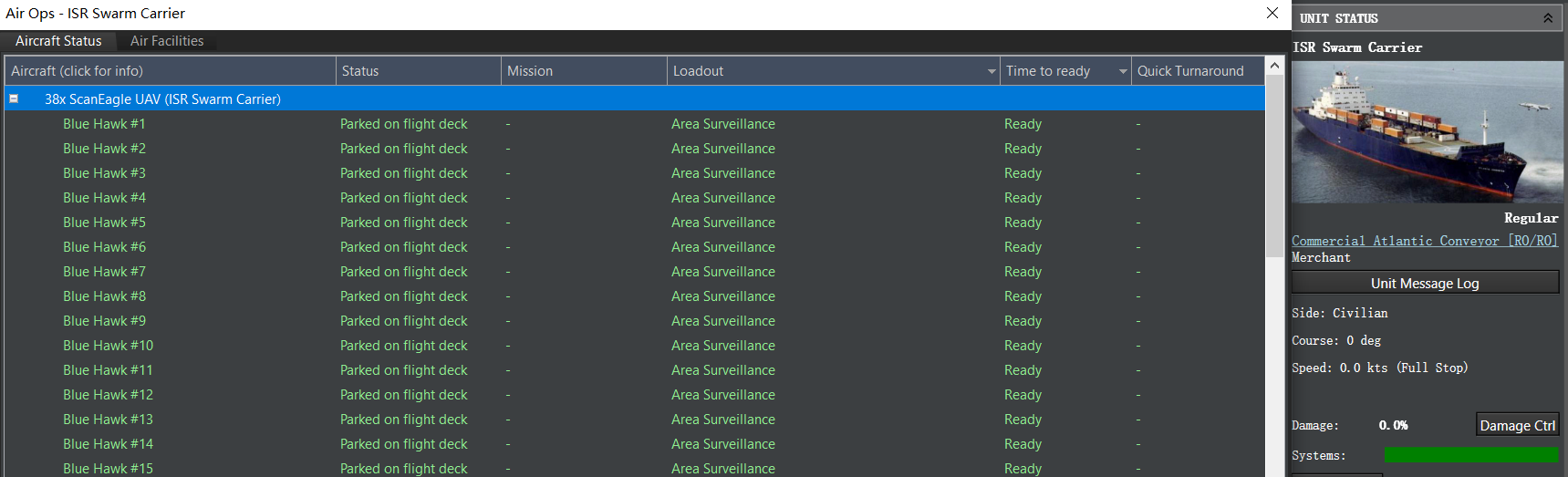
Task: Sort by Quick Turnaround column header
Action: [x=1198, y=71]
